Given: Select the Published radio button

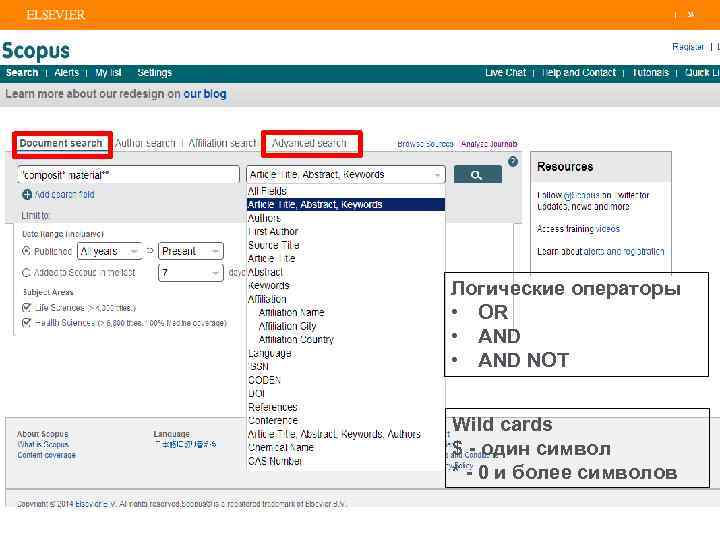Looking at the screenshot, I should click(26, 251).
